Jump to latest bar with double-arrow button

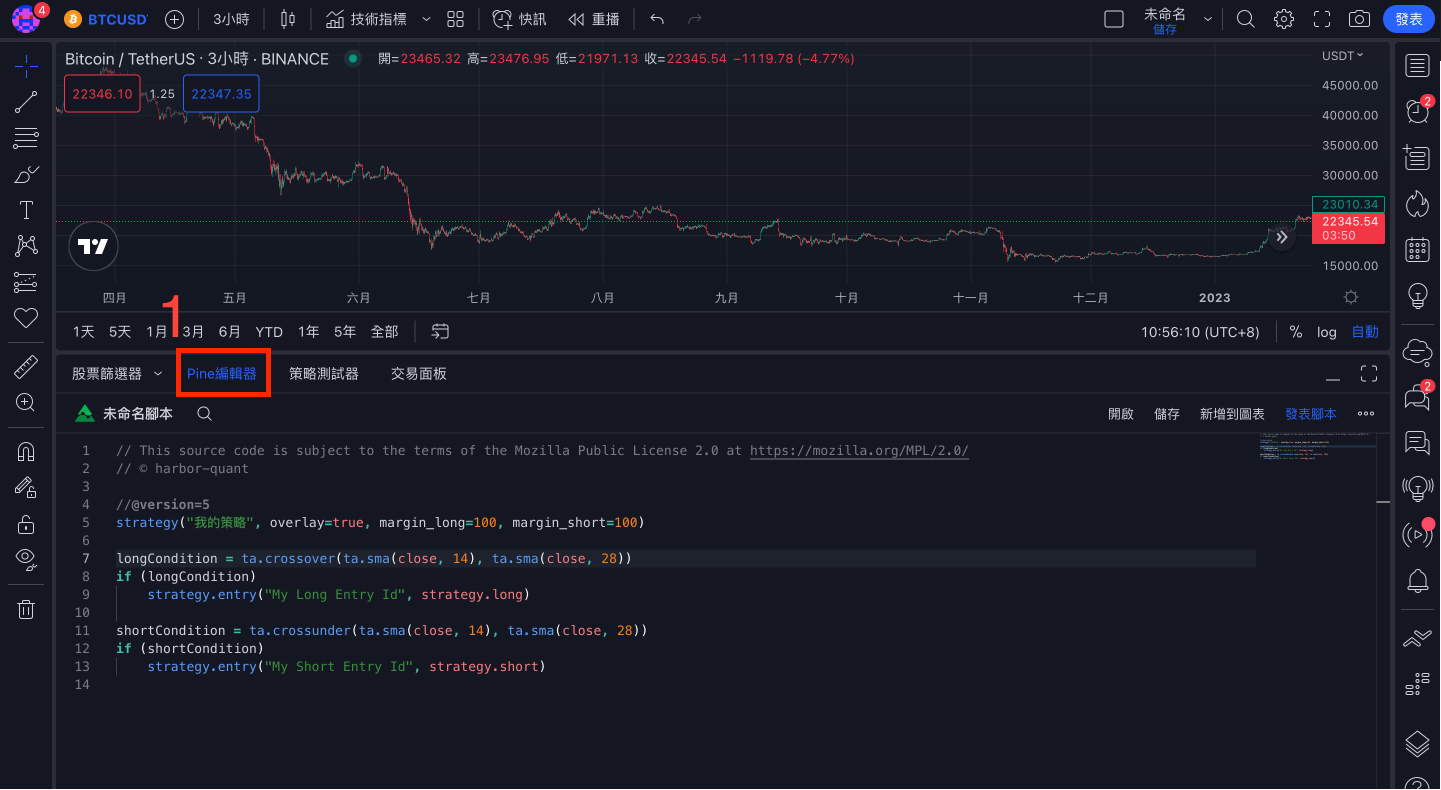(1283, 237)
